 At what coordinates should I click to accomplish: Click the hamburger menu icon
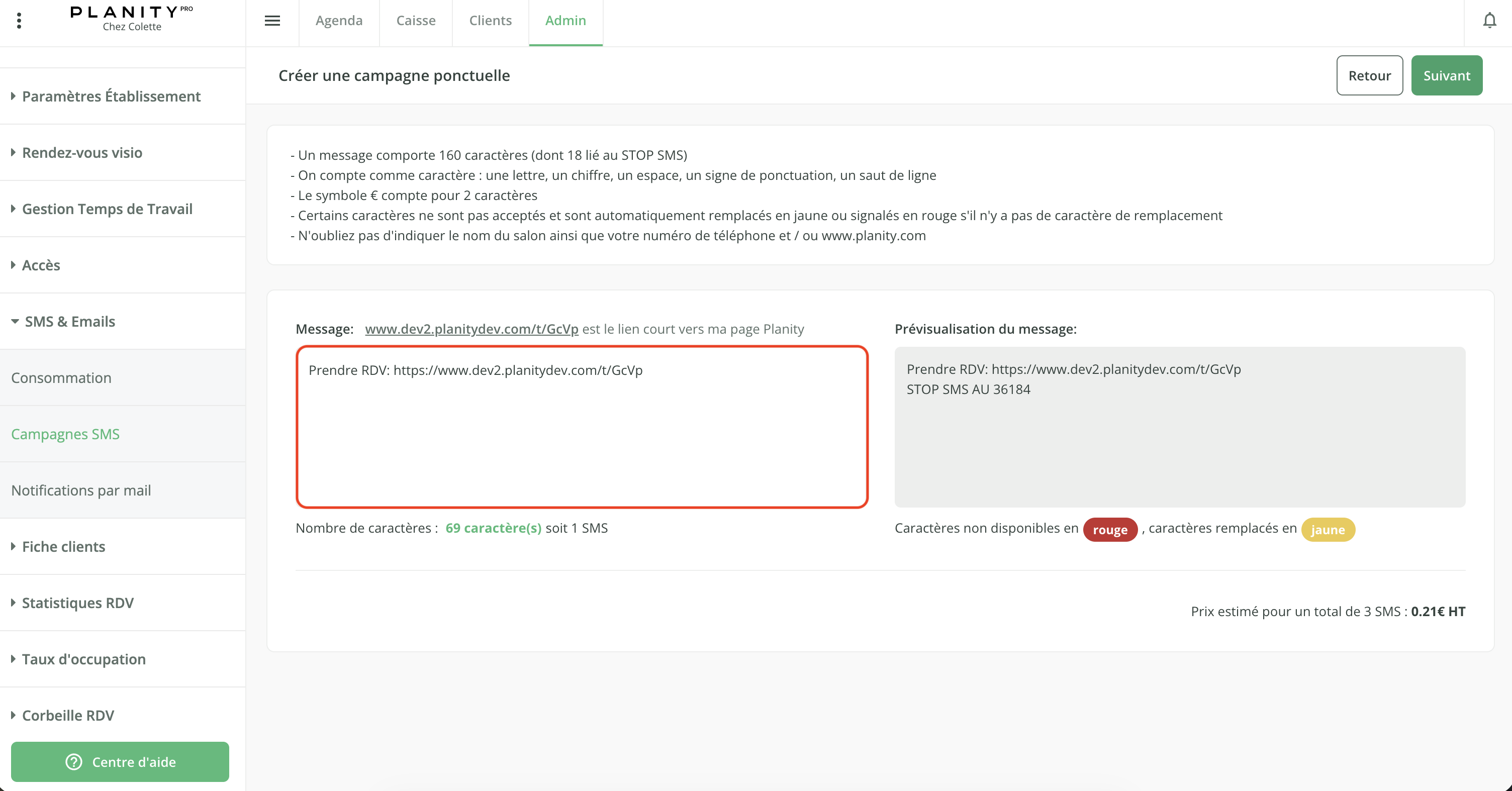pos(272,21)
